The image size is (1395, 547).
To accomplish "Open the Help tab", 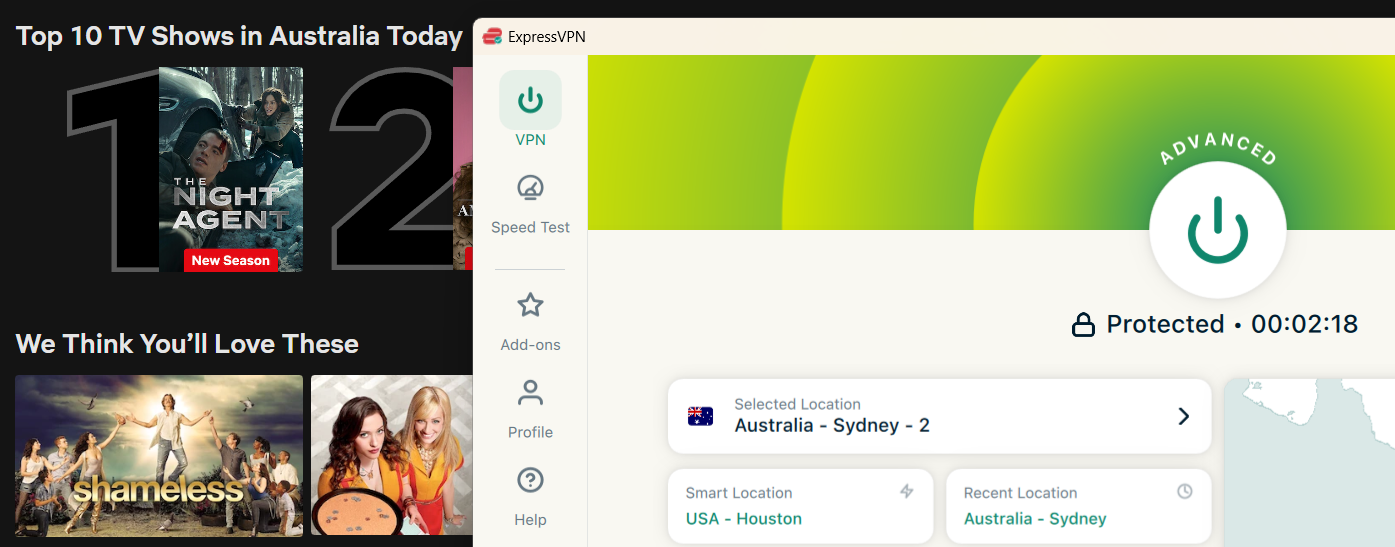I will 530,497.
